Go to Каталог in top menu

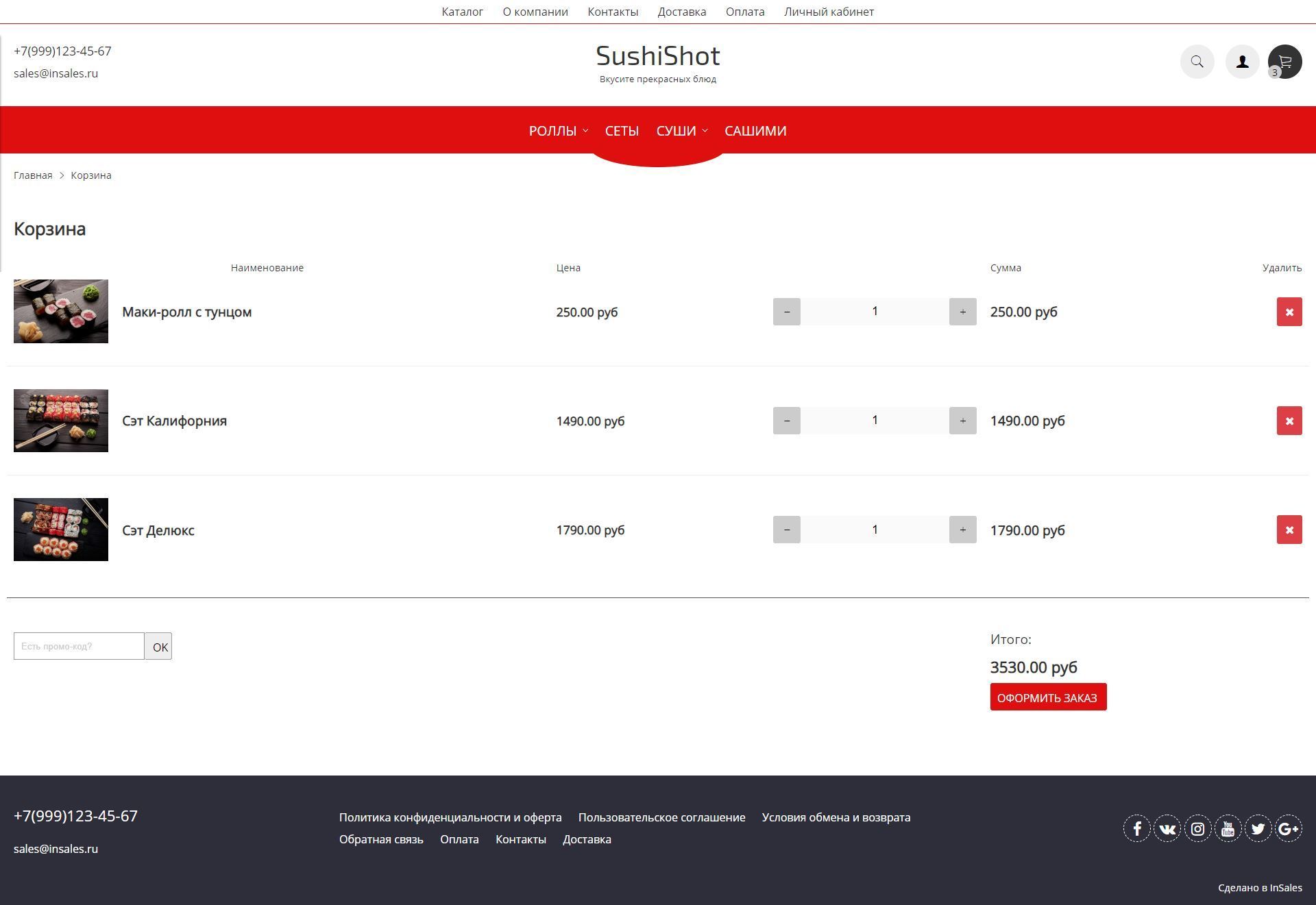pyautogui.click(x=463, y=12)
